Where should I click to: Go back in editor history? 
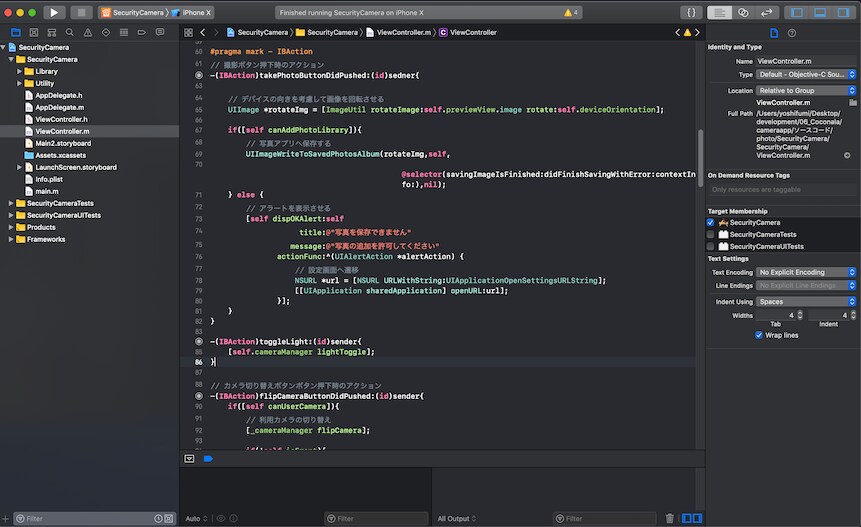pyautogui.click(x=203, y=32)
